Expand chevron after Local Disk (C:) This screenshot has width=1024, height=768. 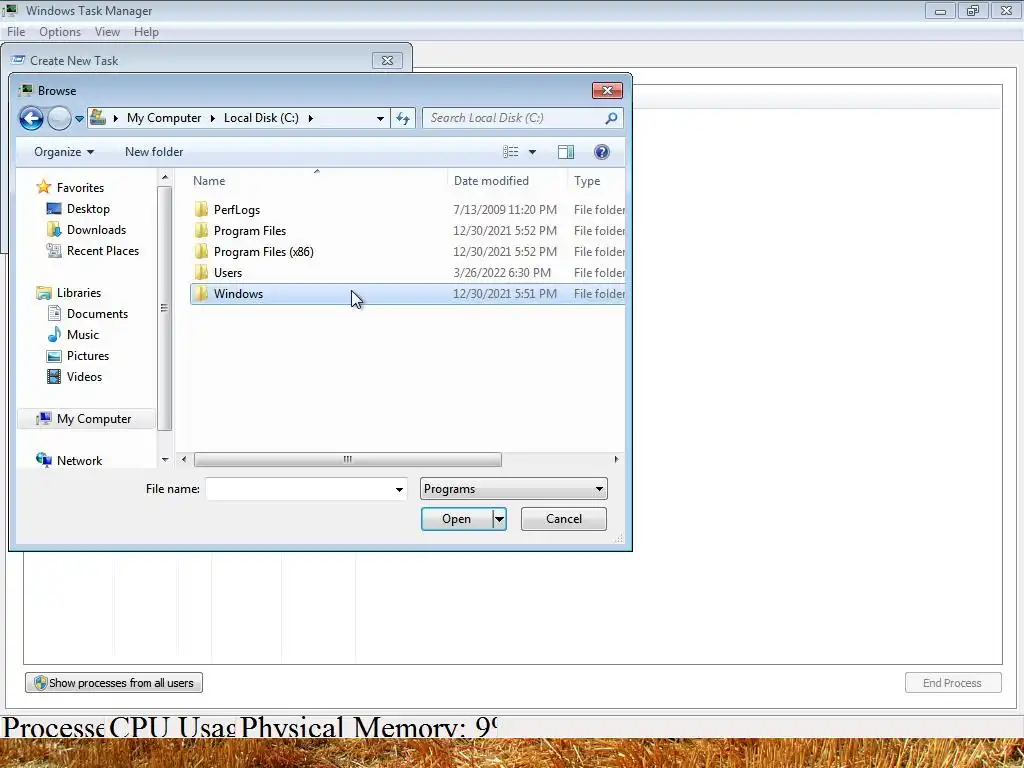pos(310,118)
